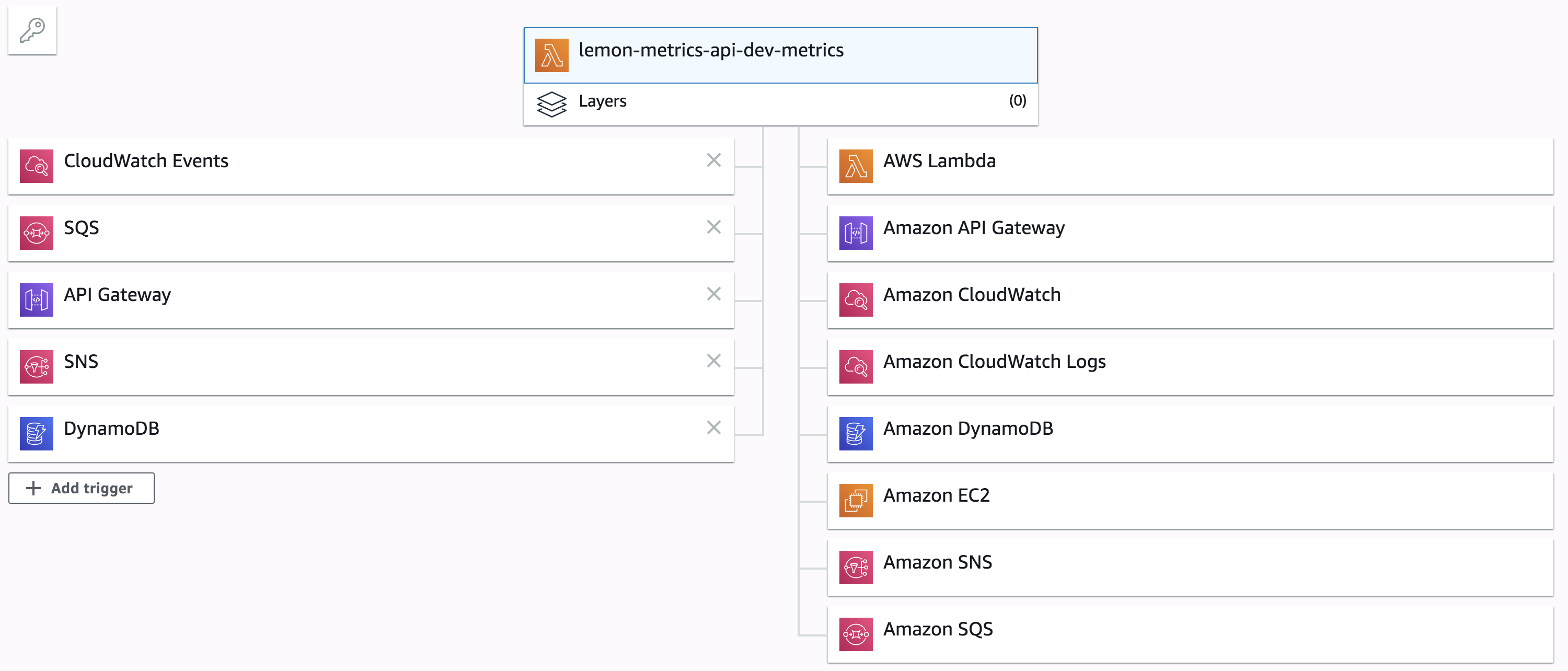Viewport: 1568px width, 671px height.
Task: Select the Amazon CloudWatch Logs resource
Action: point(1190,367)
